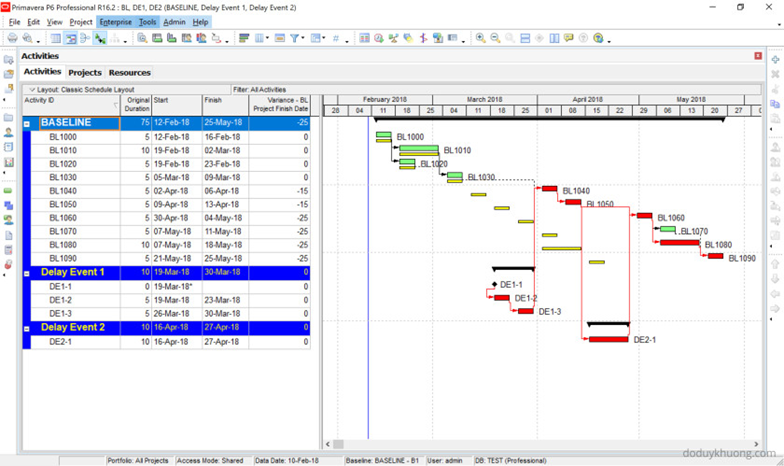The width and height of the screenshot is (784, 466).
Task: Collapse the BASELINE group band
Action: tap(26, 124)
